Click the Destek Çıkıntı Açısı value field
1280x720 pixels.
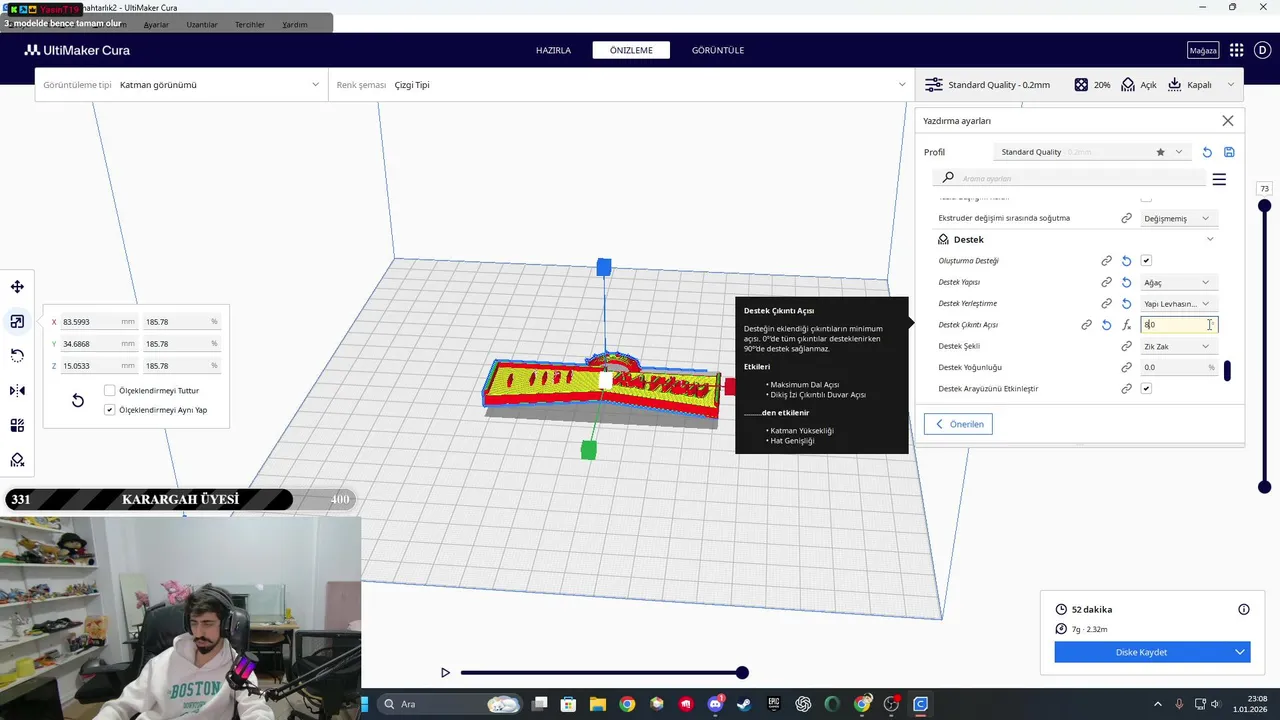click(x=1179, y=325)
